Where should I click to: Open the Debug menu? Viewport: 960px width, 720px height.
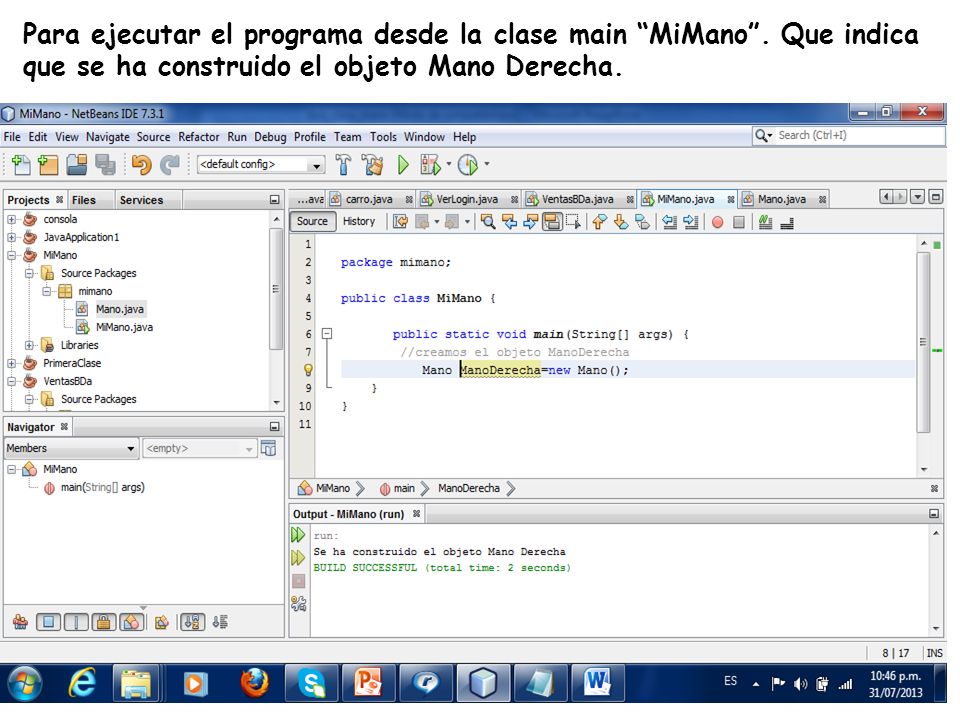tap(270, 137)
